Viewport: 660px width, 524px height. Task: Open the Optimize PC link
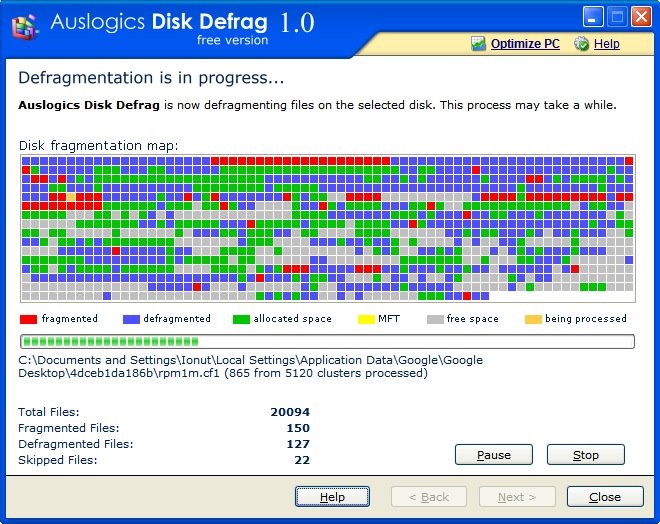coord(525,44)
